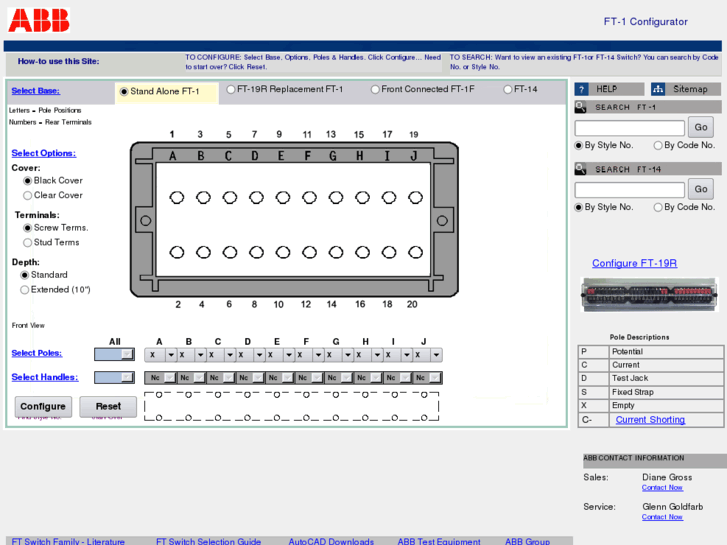Click the Search FT-1 magnifier icon

(x=581, y=107)
